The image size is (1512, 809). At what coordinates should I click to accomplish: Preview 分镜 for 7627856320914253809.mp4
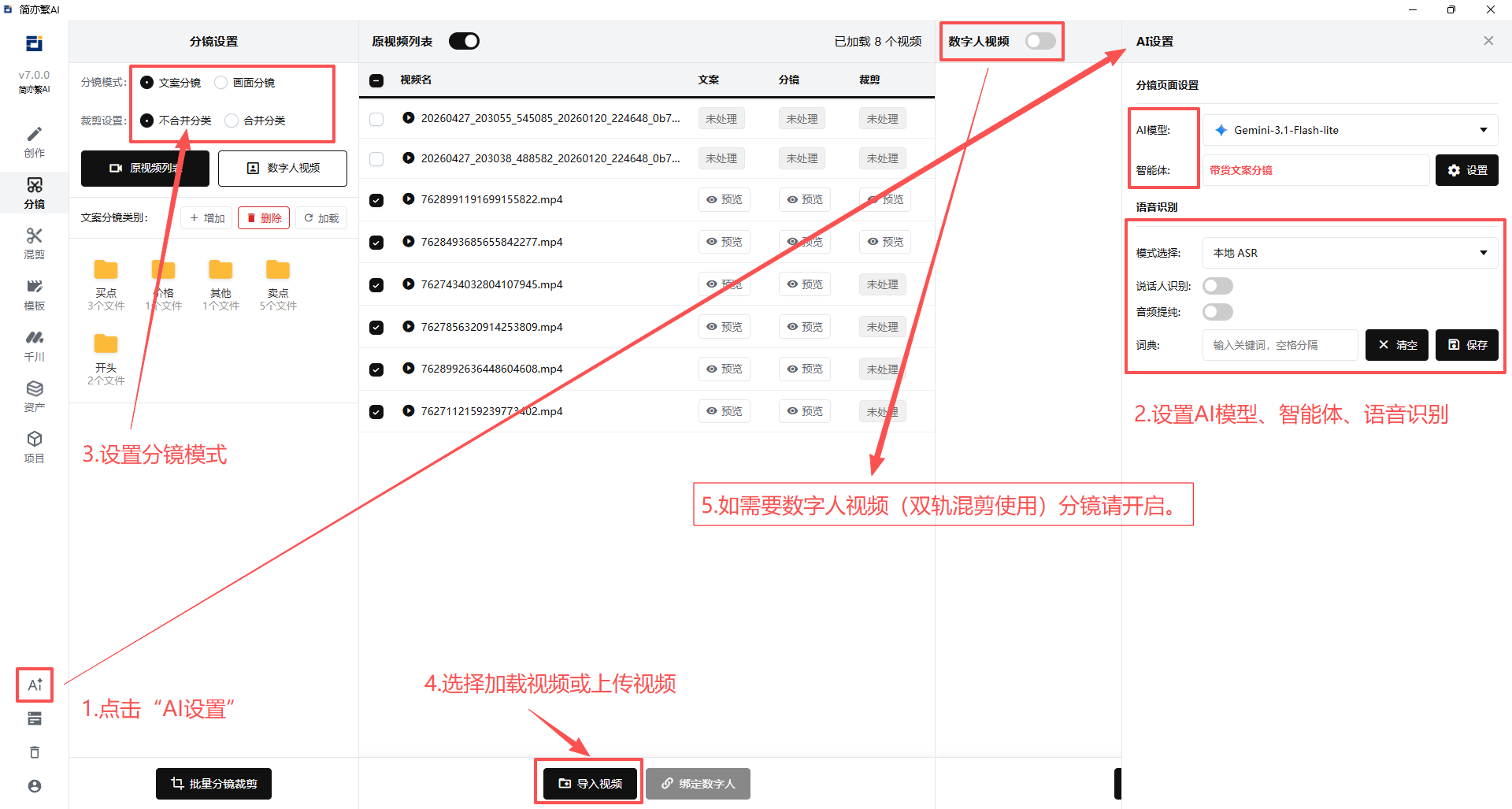click(804, 327)
